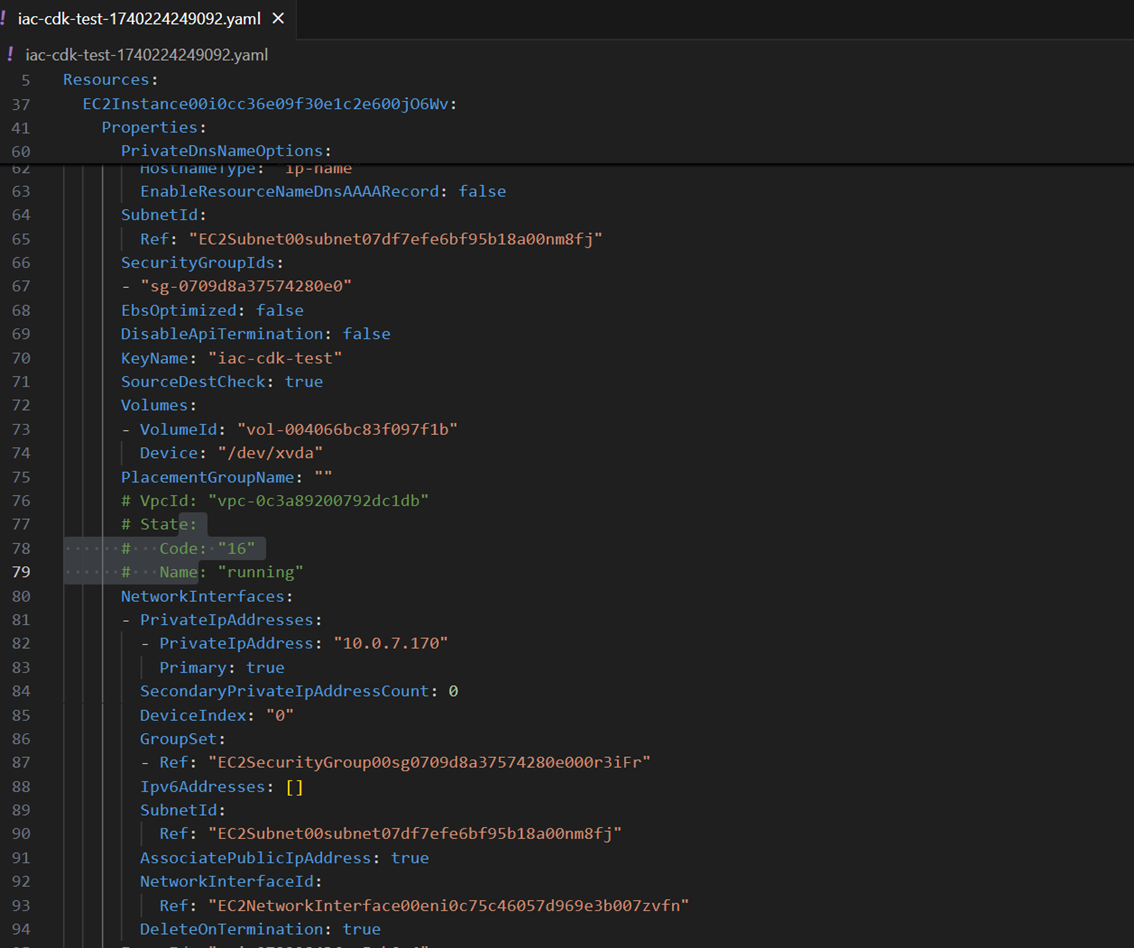Click NetworkInterfaceId key
Screen dimensions: 1134x948
click(226, 881)
